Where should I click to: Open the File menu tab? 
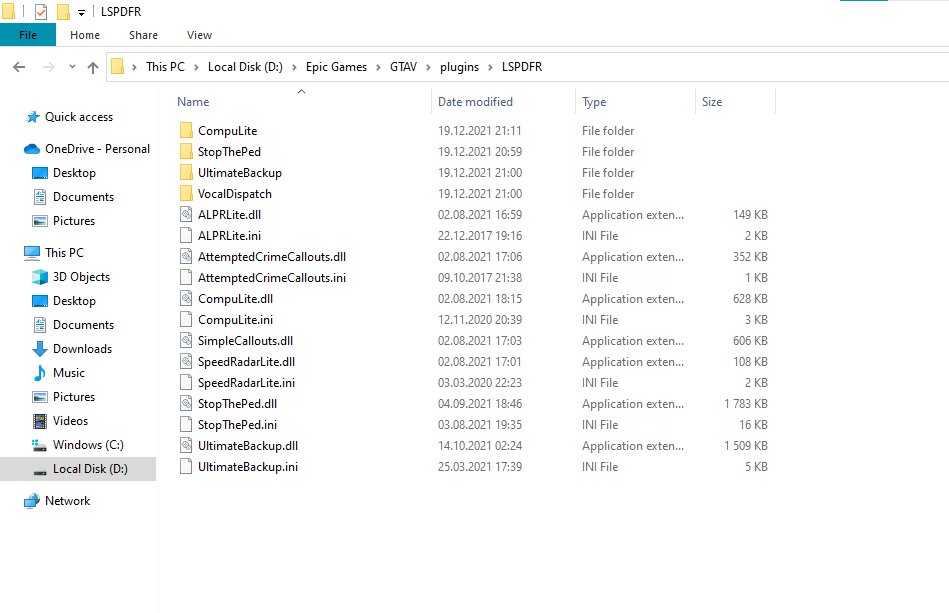pos(28,35)
